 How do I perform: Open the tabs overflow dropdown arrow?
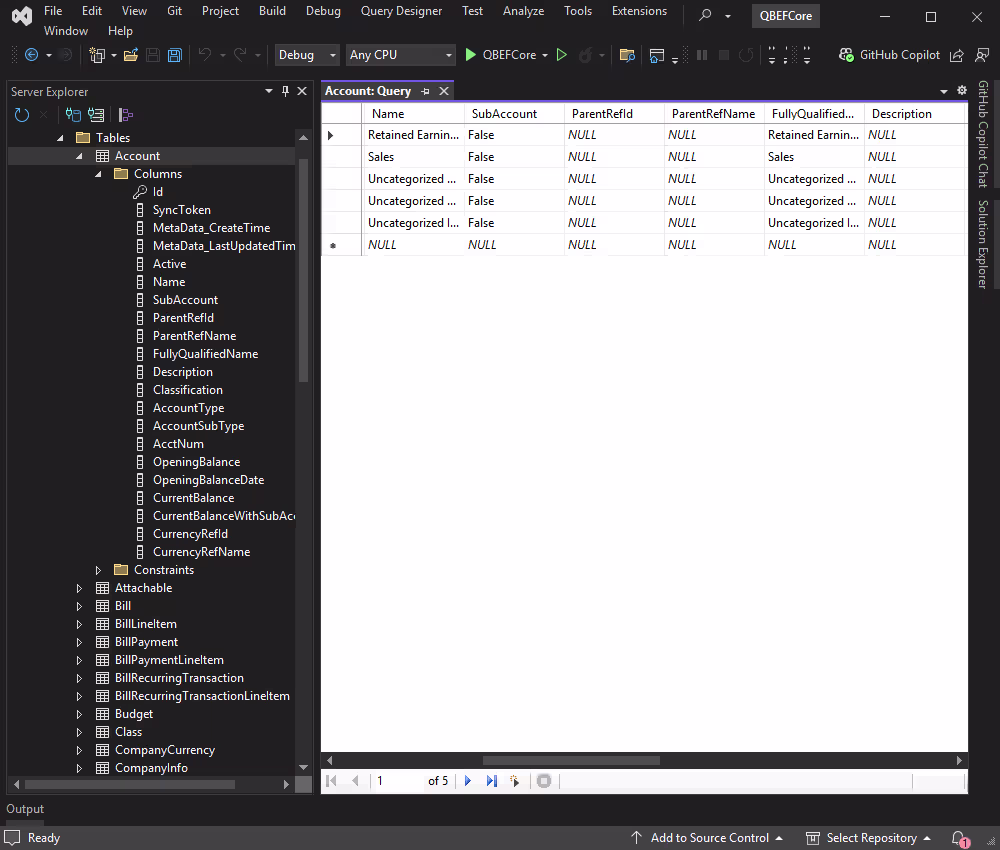[x=944, y=91]
